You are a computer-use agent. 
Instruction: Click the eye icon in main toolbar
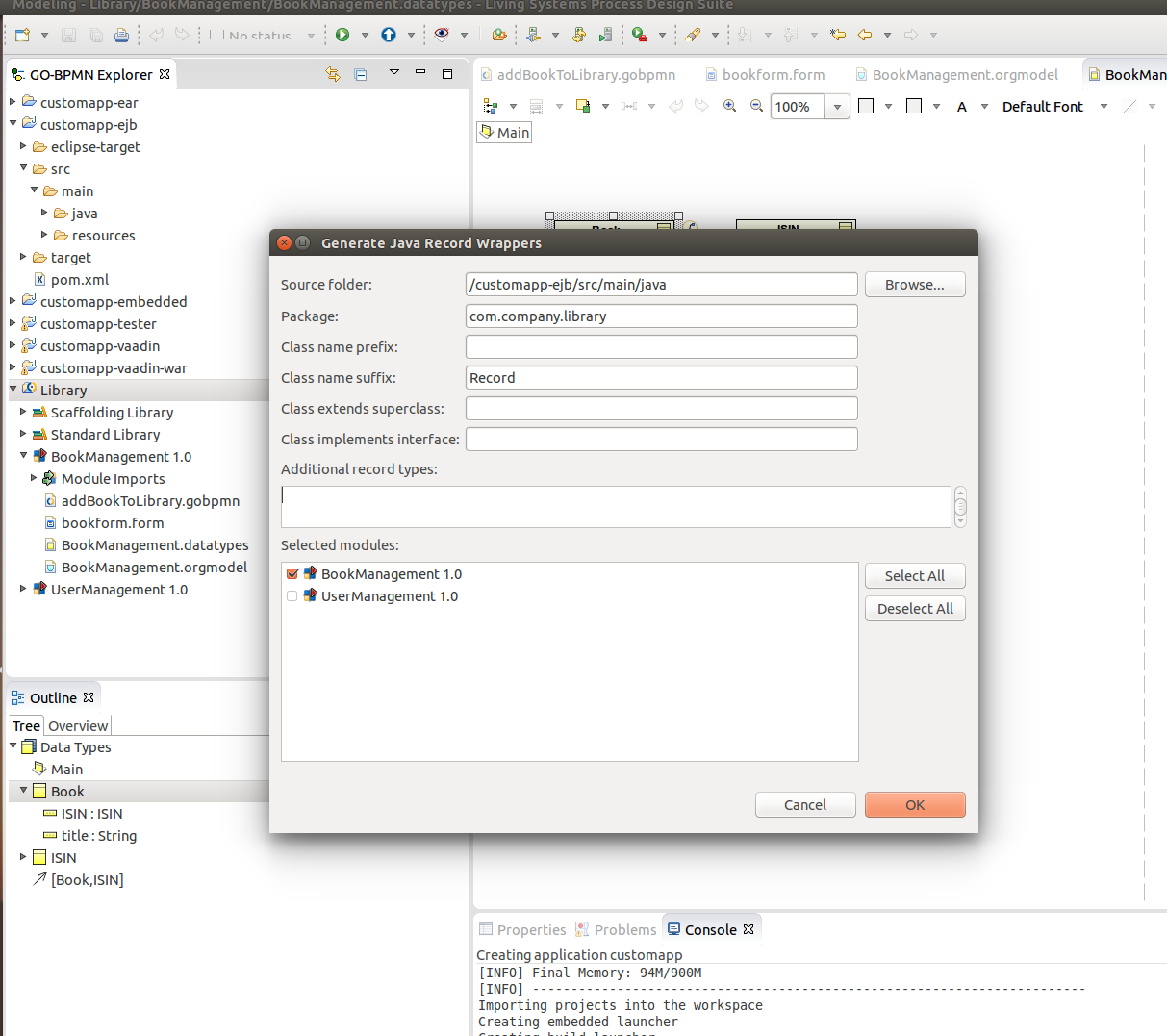click(442, 35)
